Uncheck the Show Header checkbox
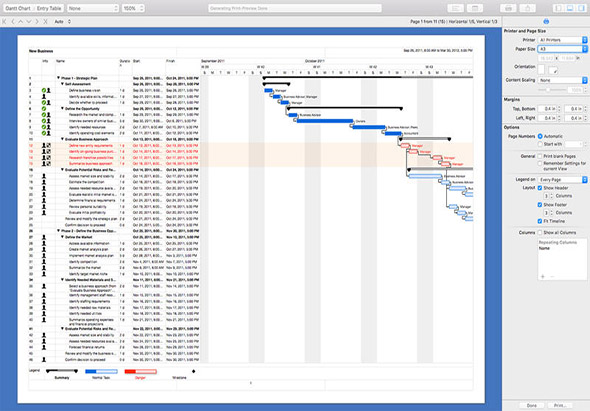This screenshot has width=590, height=411. pos(540,188)
